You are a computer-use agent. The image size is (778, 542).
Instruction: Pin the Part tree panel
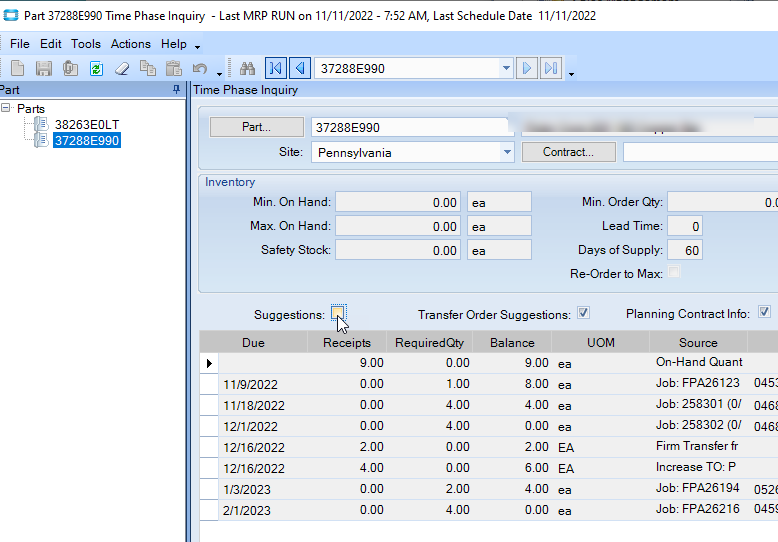(177, 90)
